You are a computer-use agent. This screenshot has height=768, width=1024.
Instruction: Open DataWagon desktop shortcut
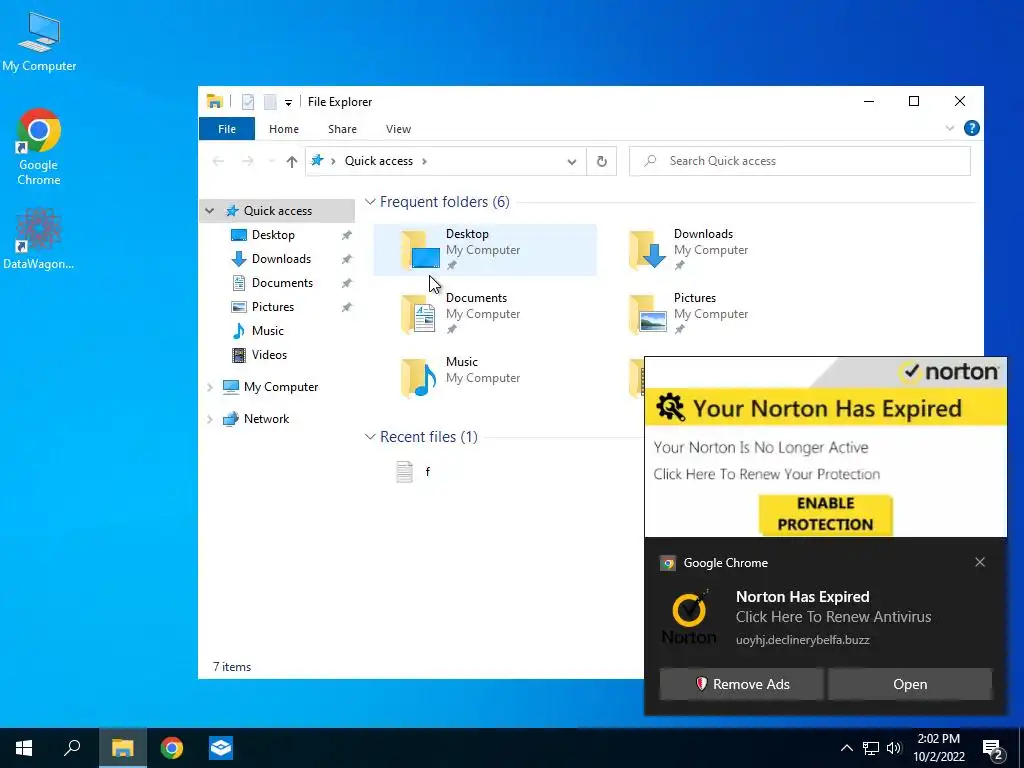coord(39,239)
